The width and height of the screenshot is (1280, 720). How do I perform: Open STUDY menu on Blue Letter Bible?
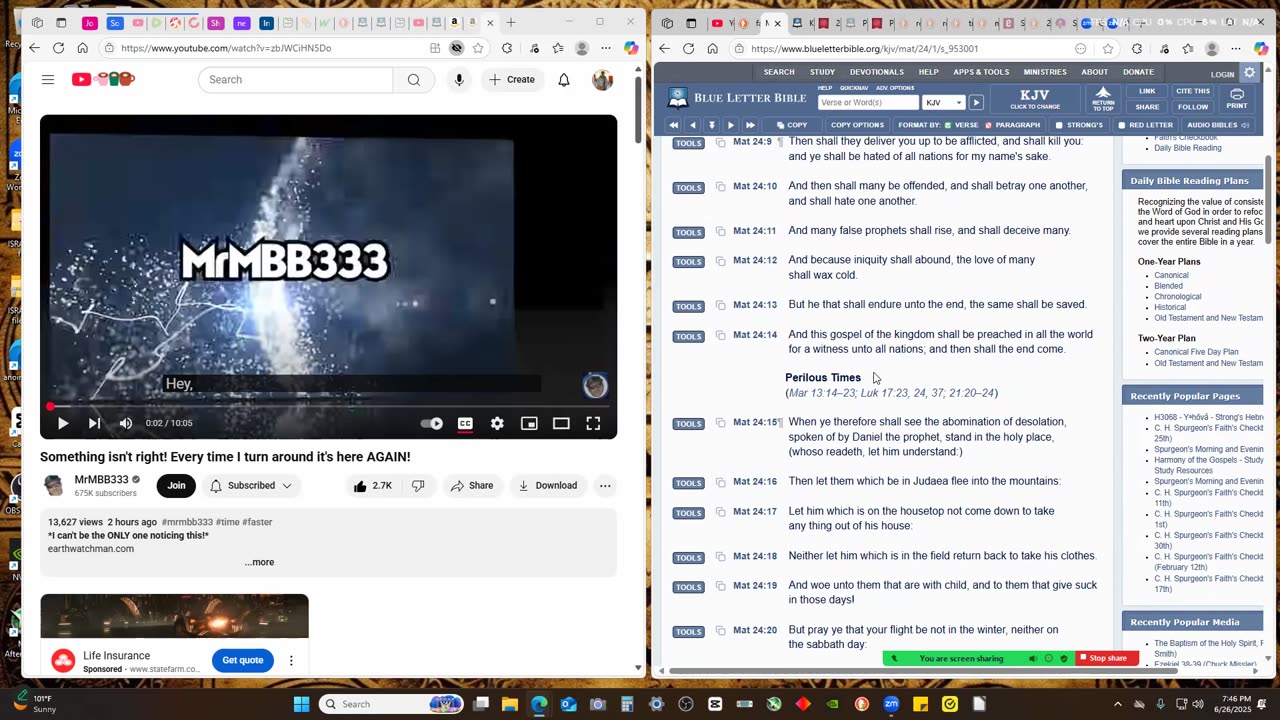(x=822, y=72)
